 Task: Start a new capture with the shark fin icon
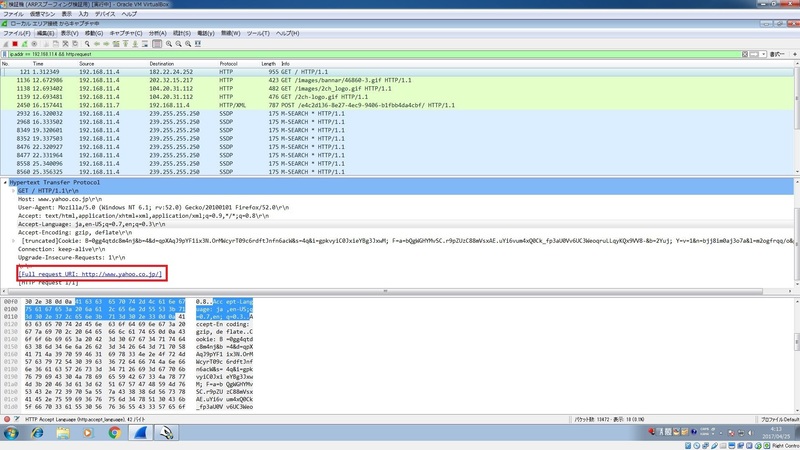(x=6, y=44)
